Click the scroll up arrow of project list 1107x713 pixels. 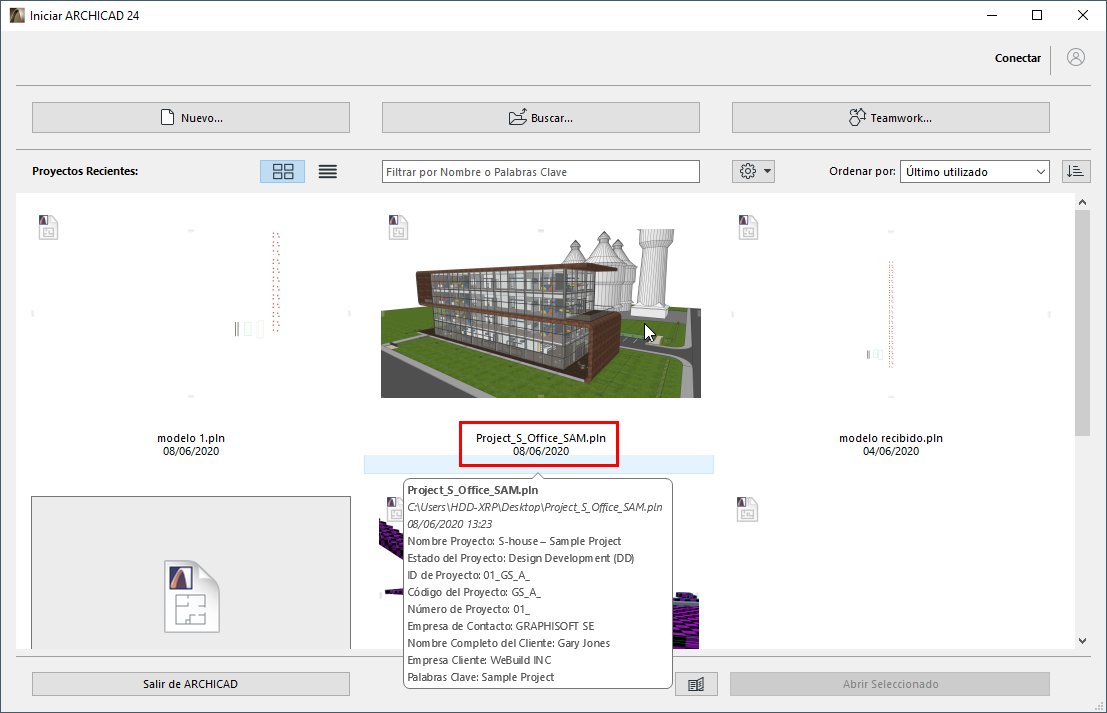(1082, 203)
